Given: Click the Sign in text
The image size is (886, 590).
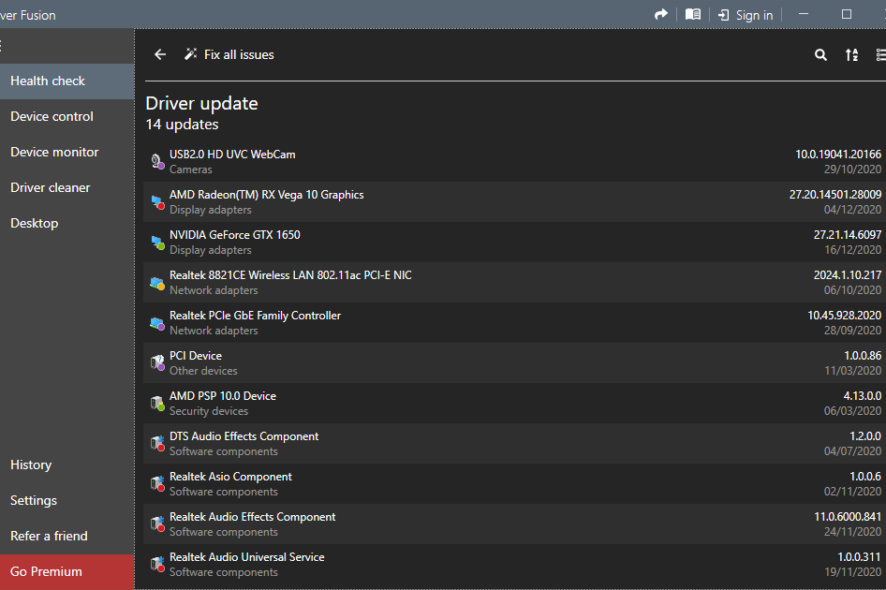Looking at the screenshot, I should point(754,15).
